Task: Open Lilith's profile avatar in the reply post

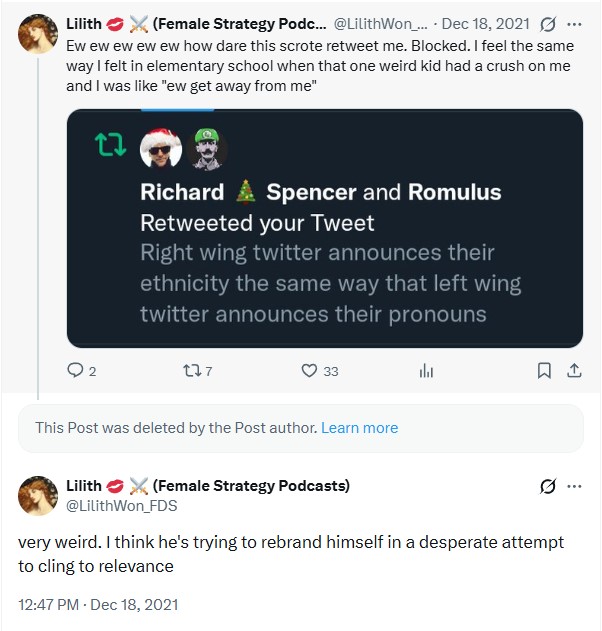Action: (39, 496)
